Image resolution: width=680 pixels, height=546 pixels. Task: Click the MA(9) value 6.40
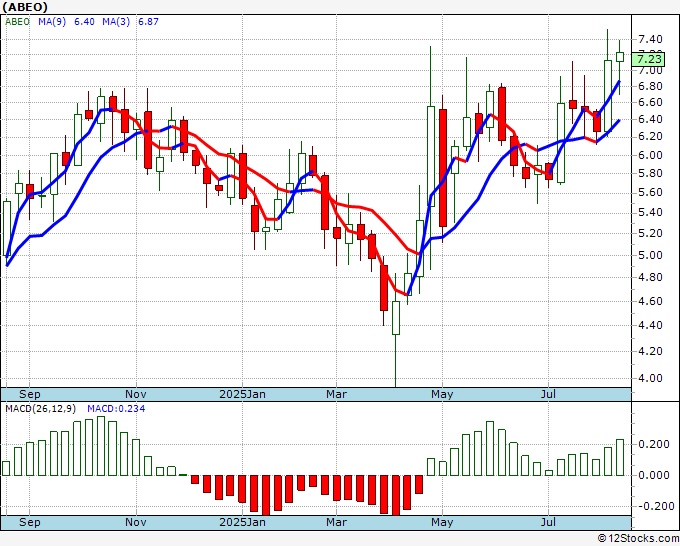point(84,22)
